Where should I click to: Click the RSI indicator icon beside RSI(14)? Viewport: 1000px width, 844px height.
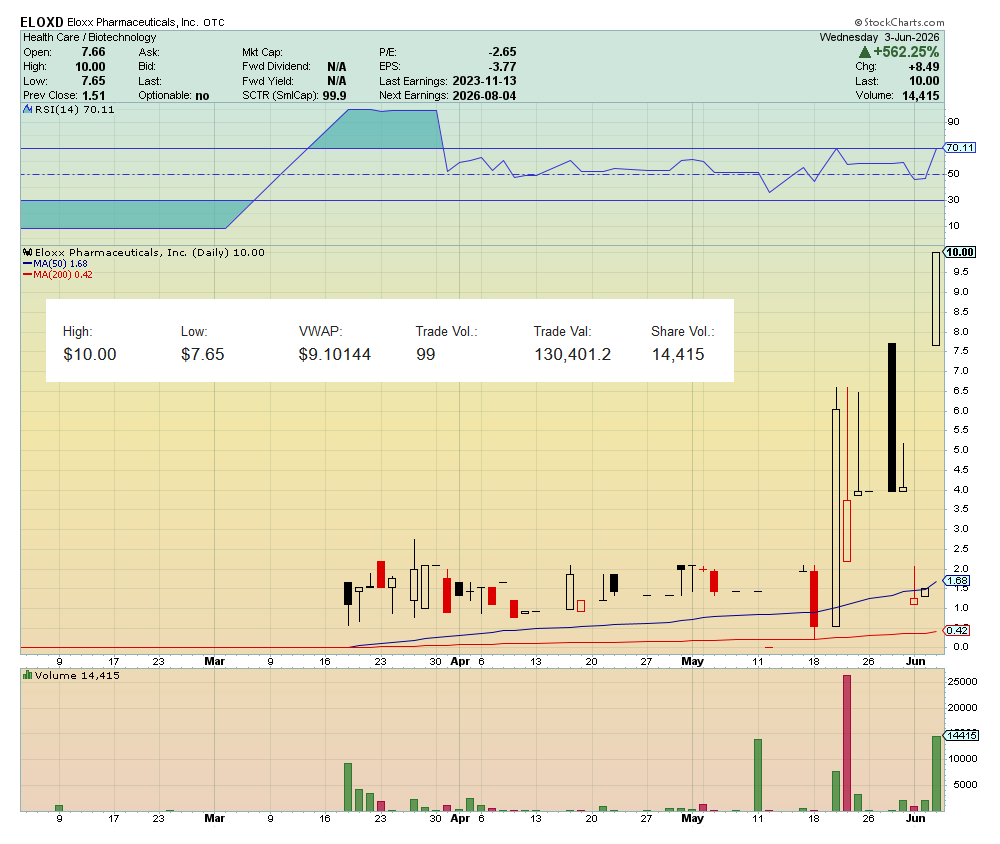point(27,110)
